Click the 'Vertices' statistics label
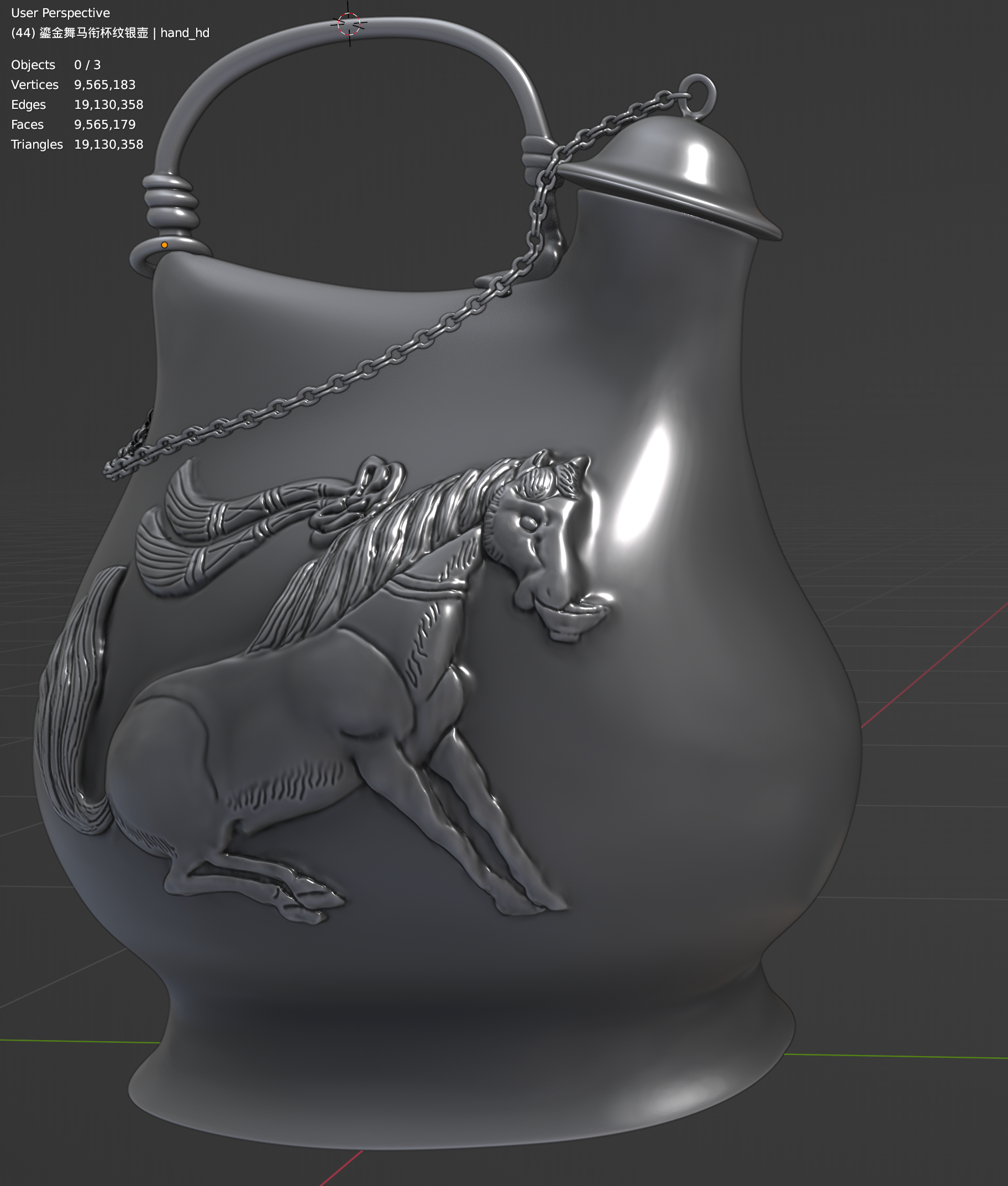The image size is (1008, 1186). pos(35,85)
